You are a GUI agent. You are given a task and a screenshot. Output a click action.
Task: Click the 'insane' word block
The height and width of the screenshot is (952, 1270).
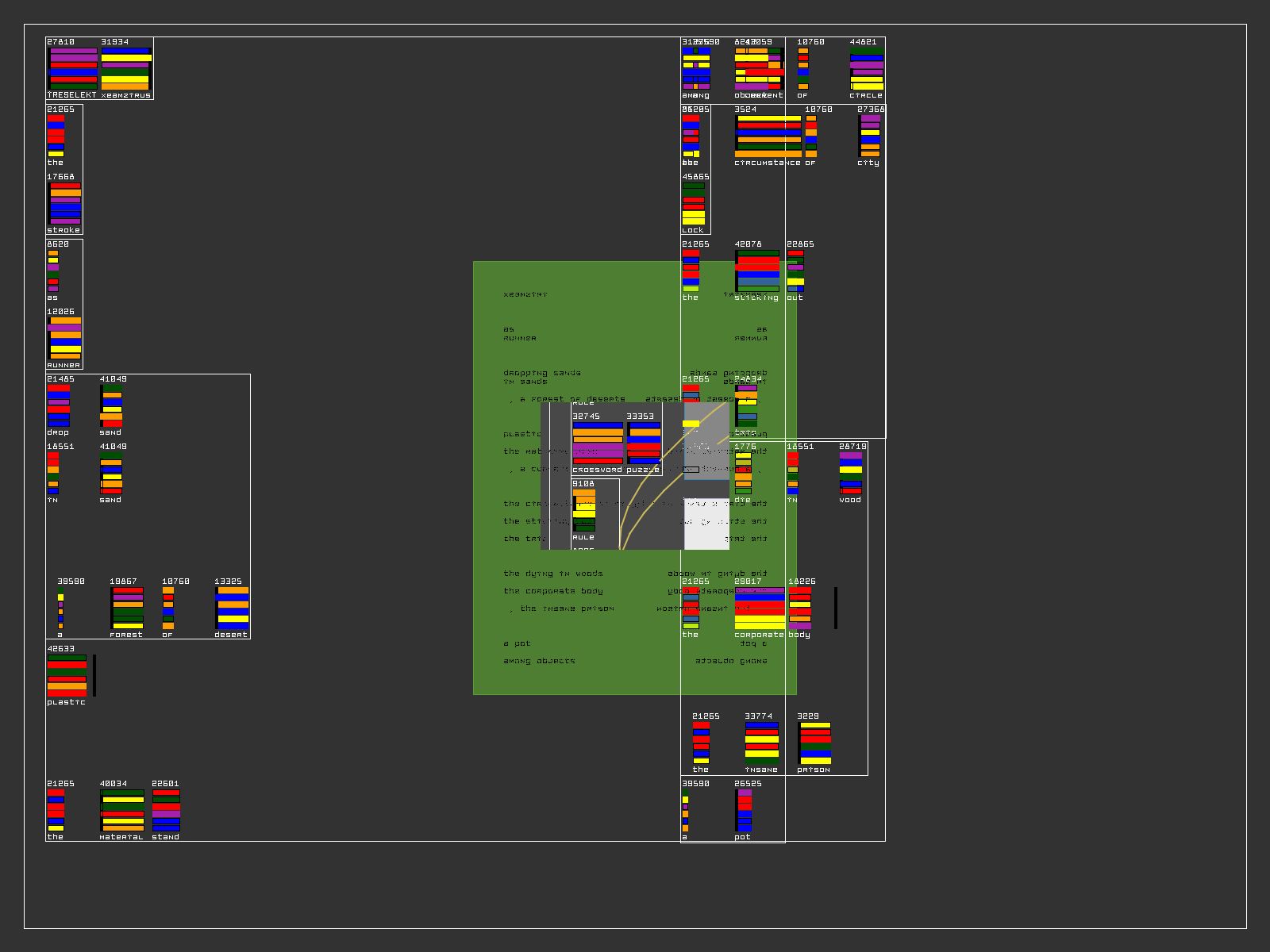coord(761,743)
